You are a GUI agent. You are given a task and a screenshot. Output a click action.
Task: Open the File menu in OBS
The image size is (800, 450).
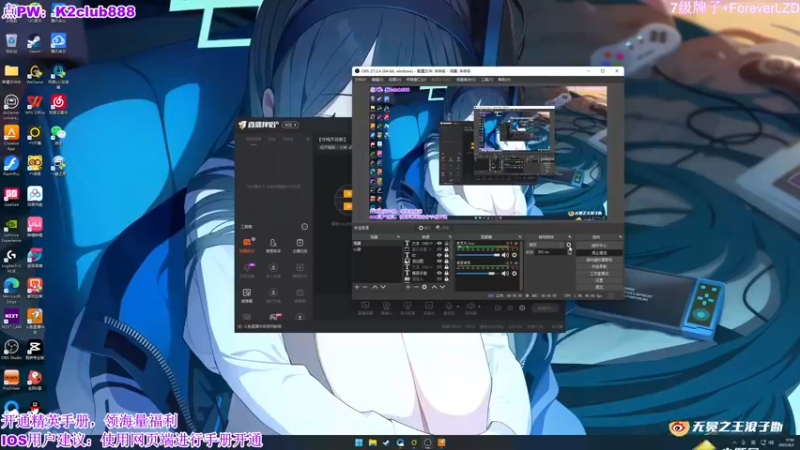[360, 80]
